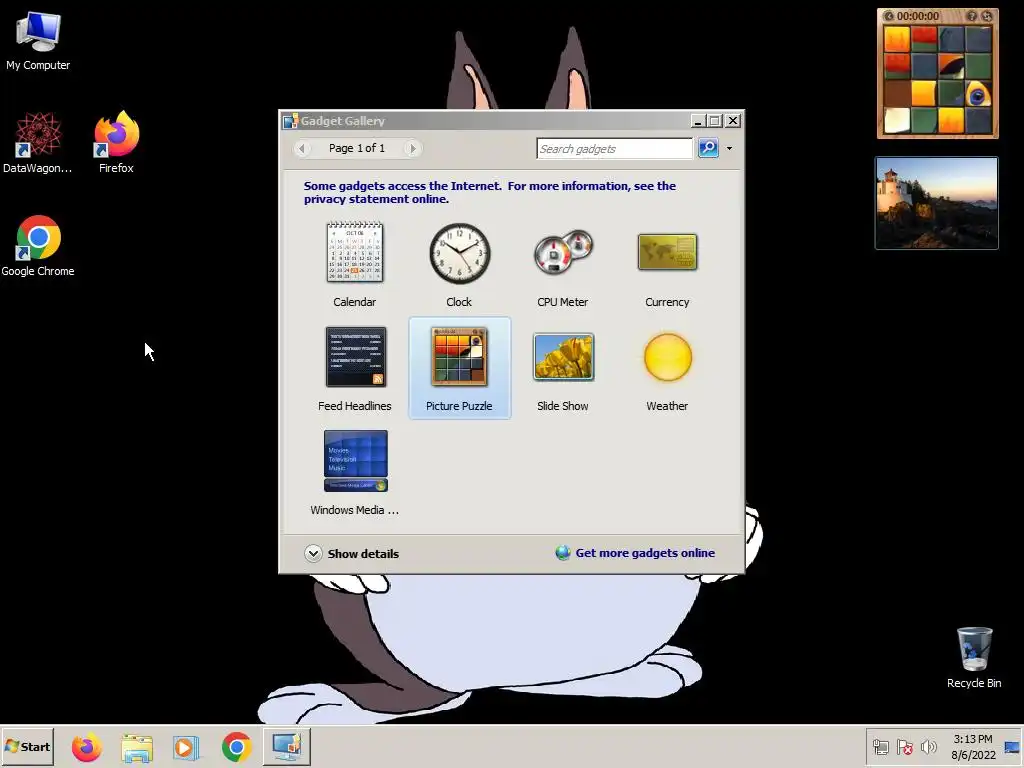This screenshot has height=768, width=1024.
Task: Open the DataWagon desktop shortcut
Action: click(x=38, y=143)
